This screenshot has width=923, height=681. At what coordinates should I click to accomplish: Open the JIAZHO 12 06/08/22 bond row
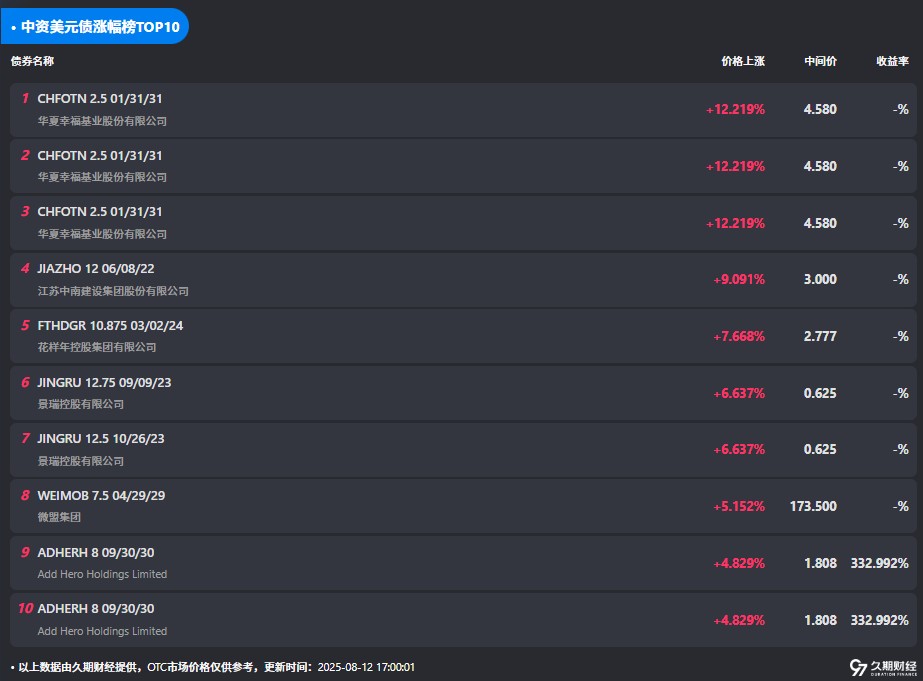[463, 280]
